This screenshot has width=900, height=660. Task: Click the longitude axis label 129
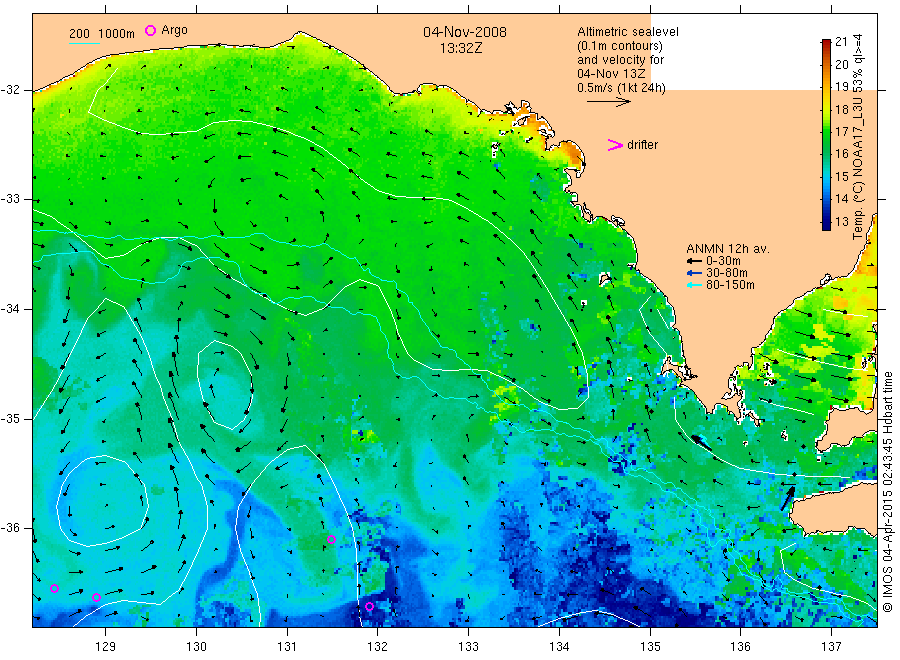click(x=106, y=647)
